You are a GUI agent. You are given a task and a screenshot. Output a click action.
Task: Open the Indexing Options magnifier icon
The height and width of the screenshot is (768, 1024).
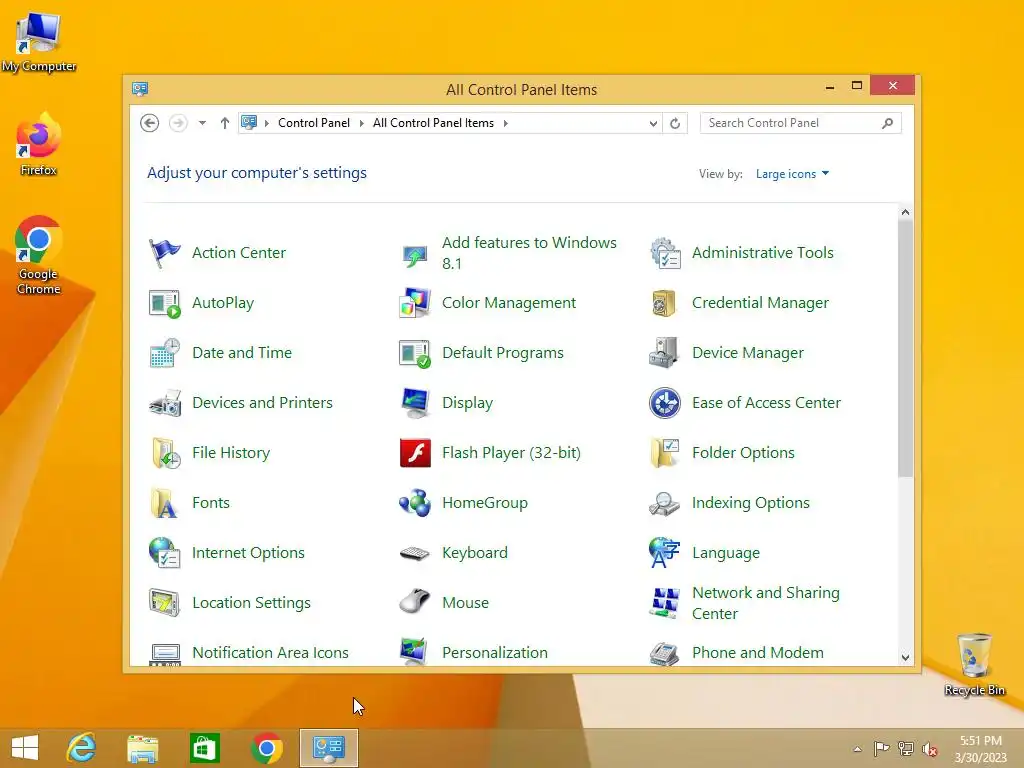pos(665,503)
